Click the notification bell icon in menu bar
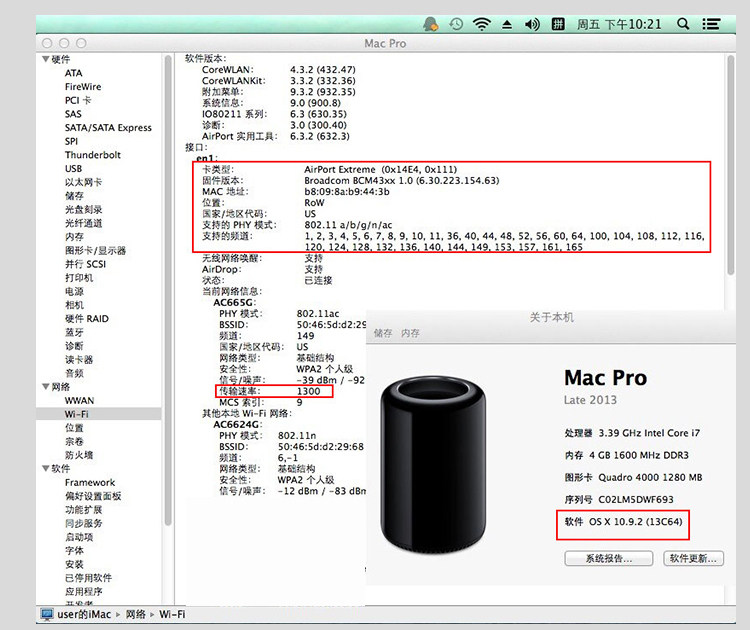This screenshot has height=630, width=750. click(430, 24)
